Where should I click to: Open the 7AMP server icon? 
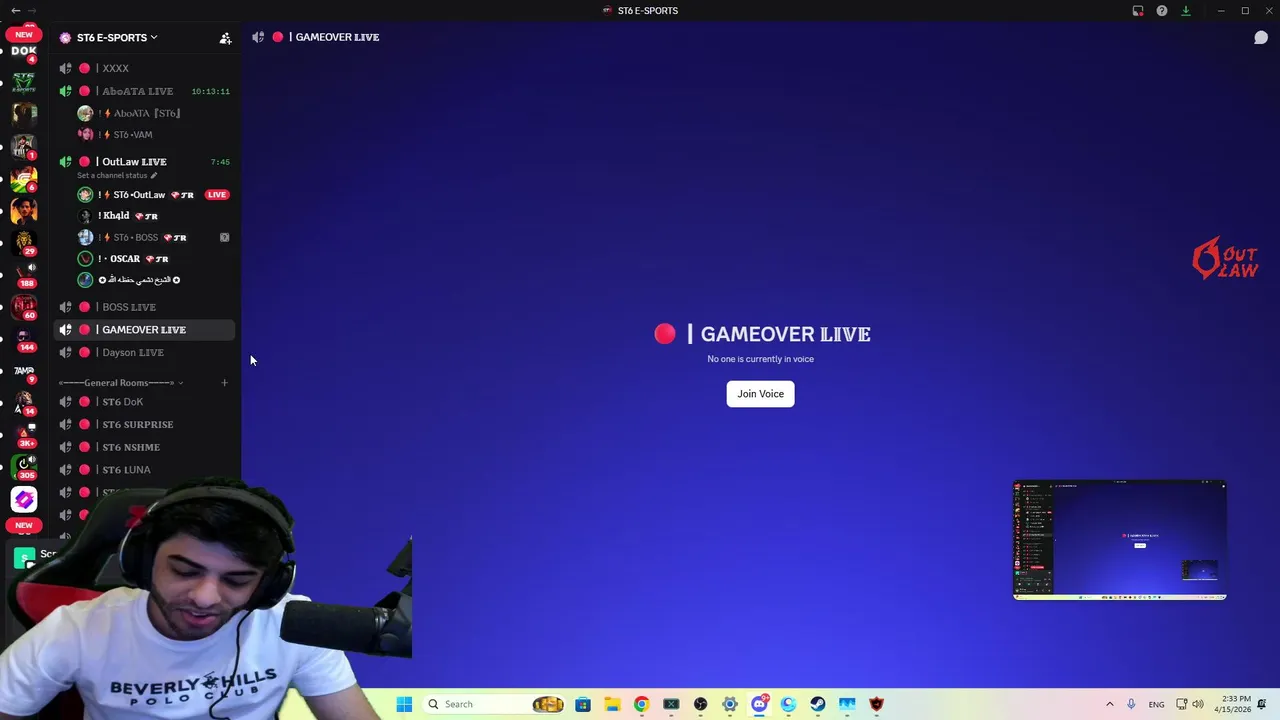24,370
